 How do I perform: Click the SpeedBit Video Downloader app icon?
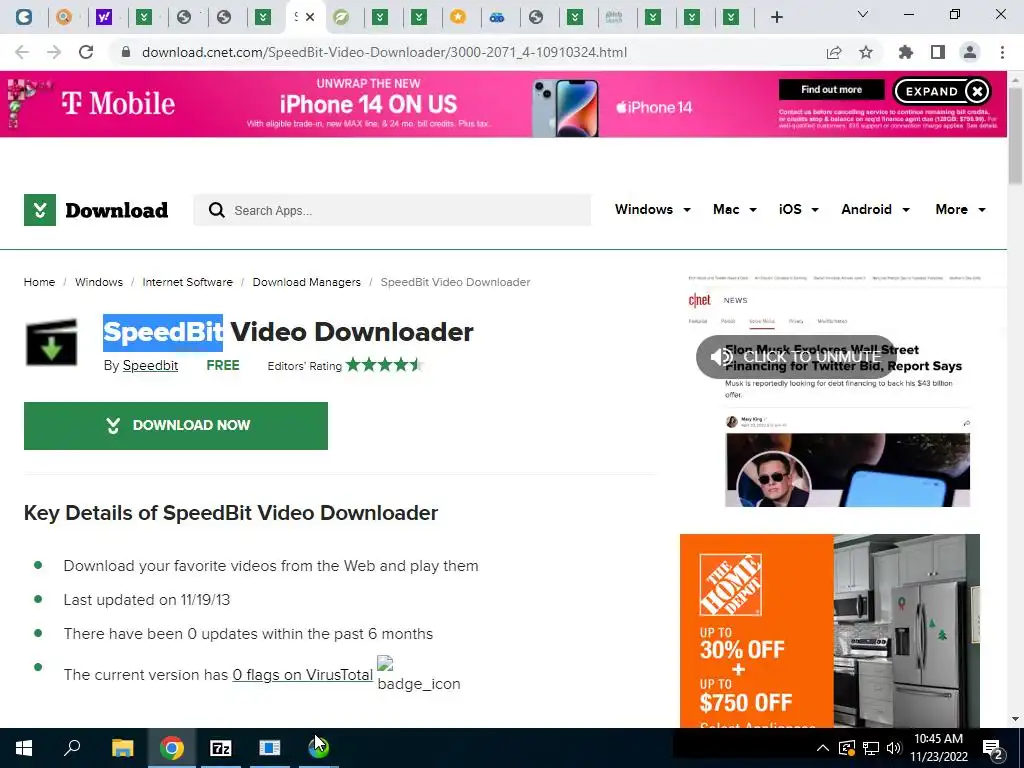52,342
